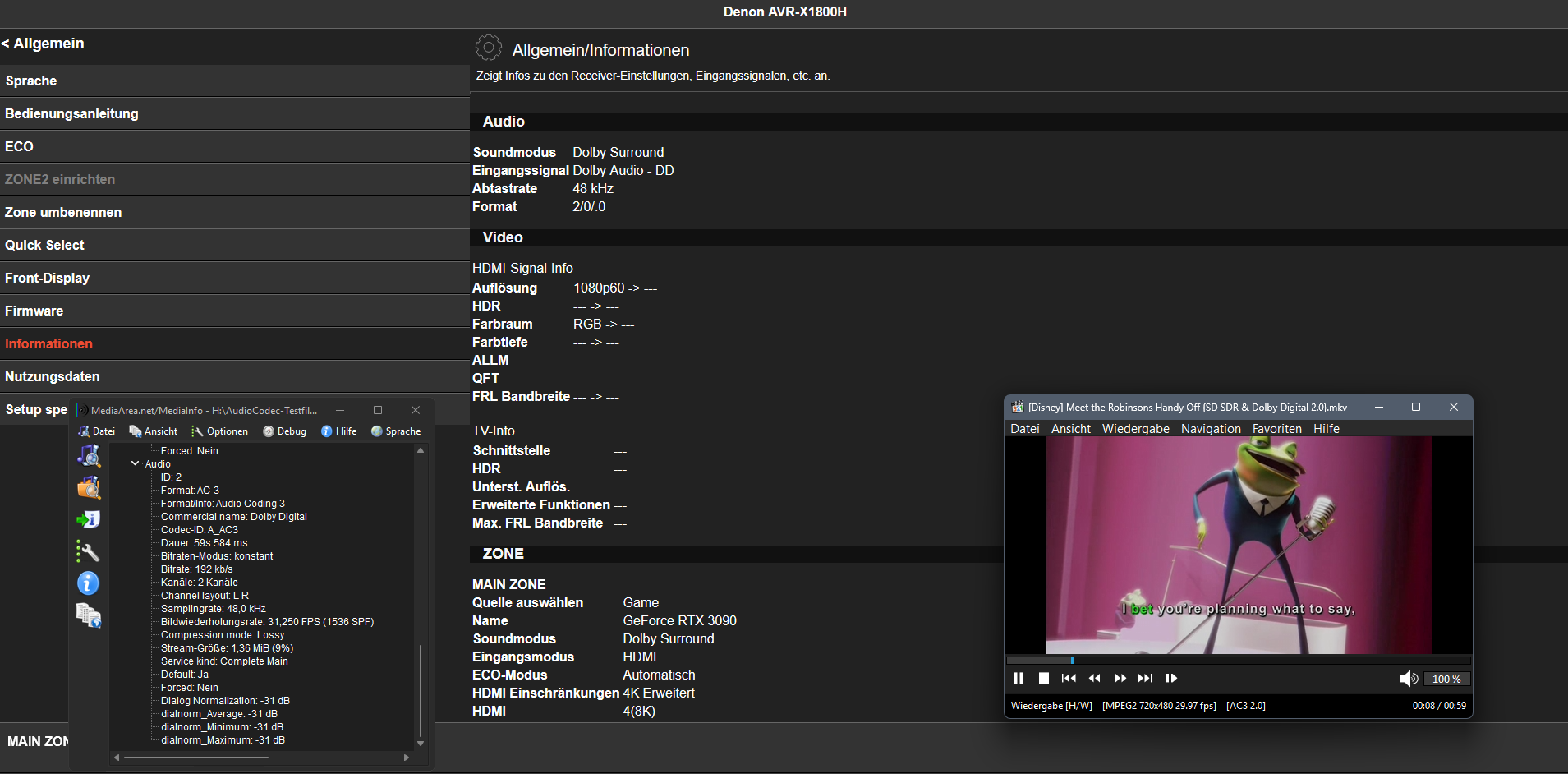Select 'Channel layout: L R' row
This screenshot has width=1568, height=774.
tap(205, 596)
